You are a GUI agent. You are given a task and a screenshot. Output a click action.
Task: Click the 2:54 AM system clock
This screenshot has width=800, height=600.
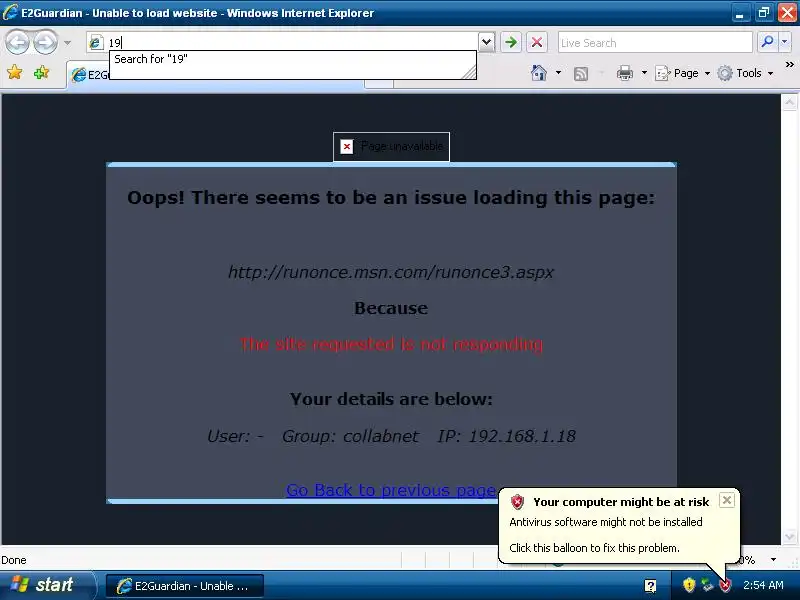763,585
